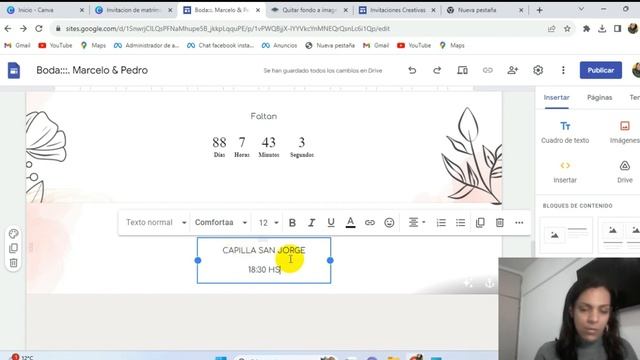Open section background palette icon
The height and width of the screenshot is (360, 640).
[13, 233]
